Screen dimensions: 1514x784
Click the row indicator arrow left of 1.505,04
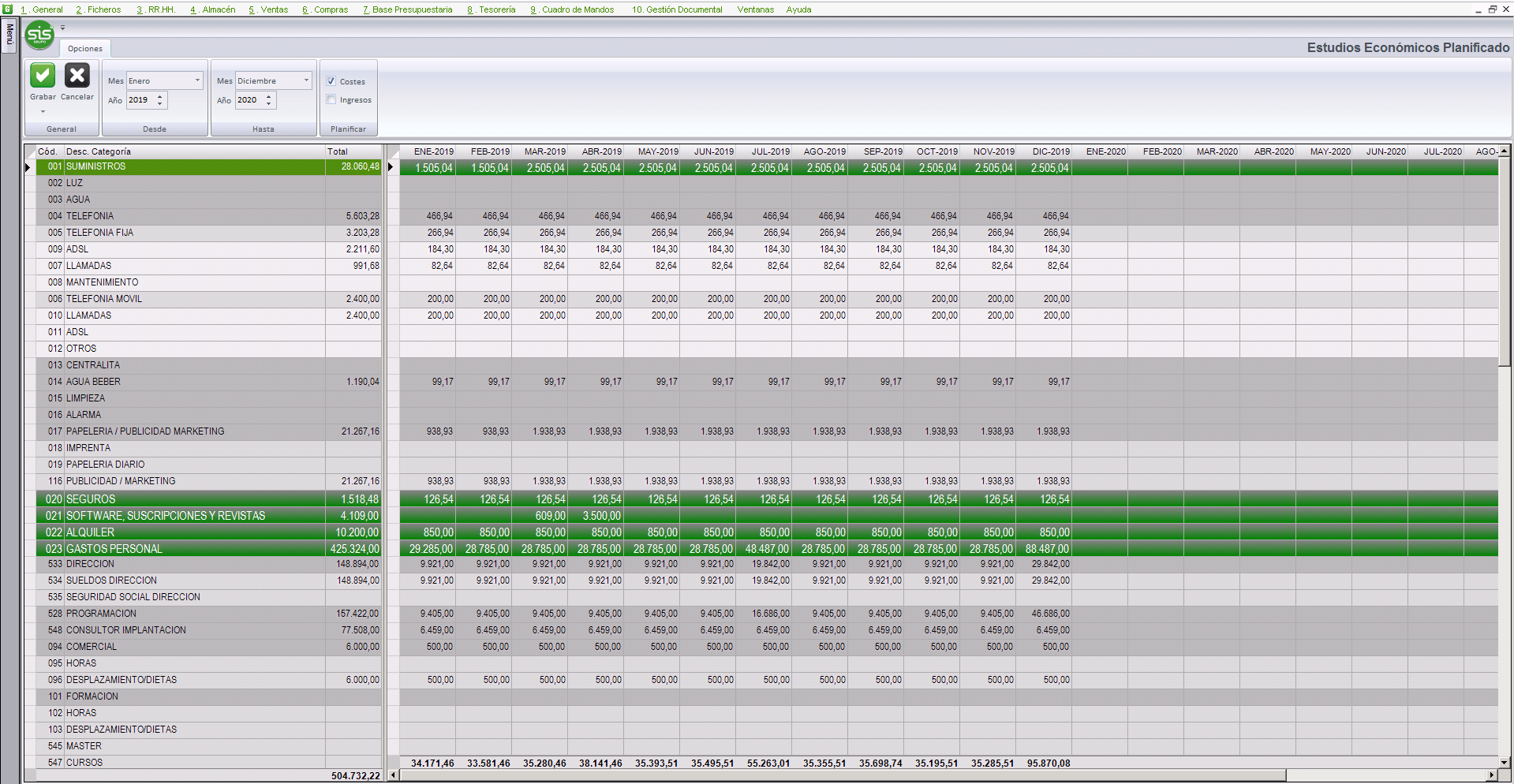pyautogui.click(x=392, y=167)
